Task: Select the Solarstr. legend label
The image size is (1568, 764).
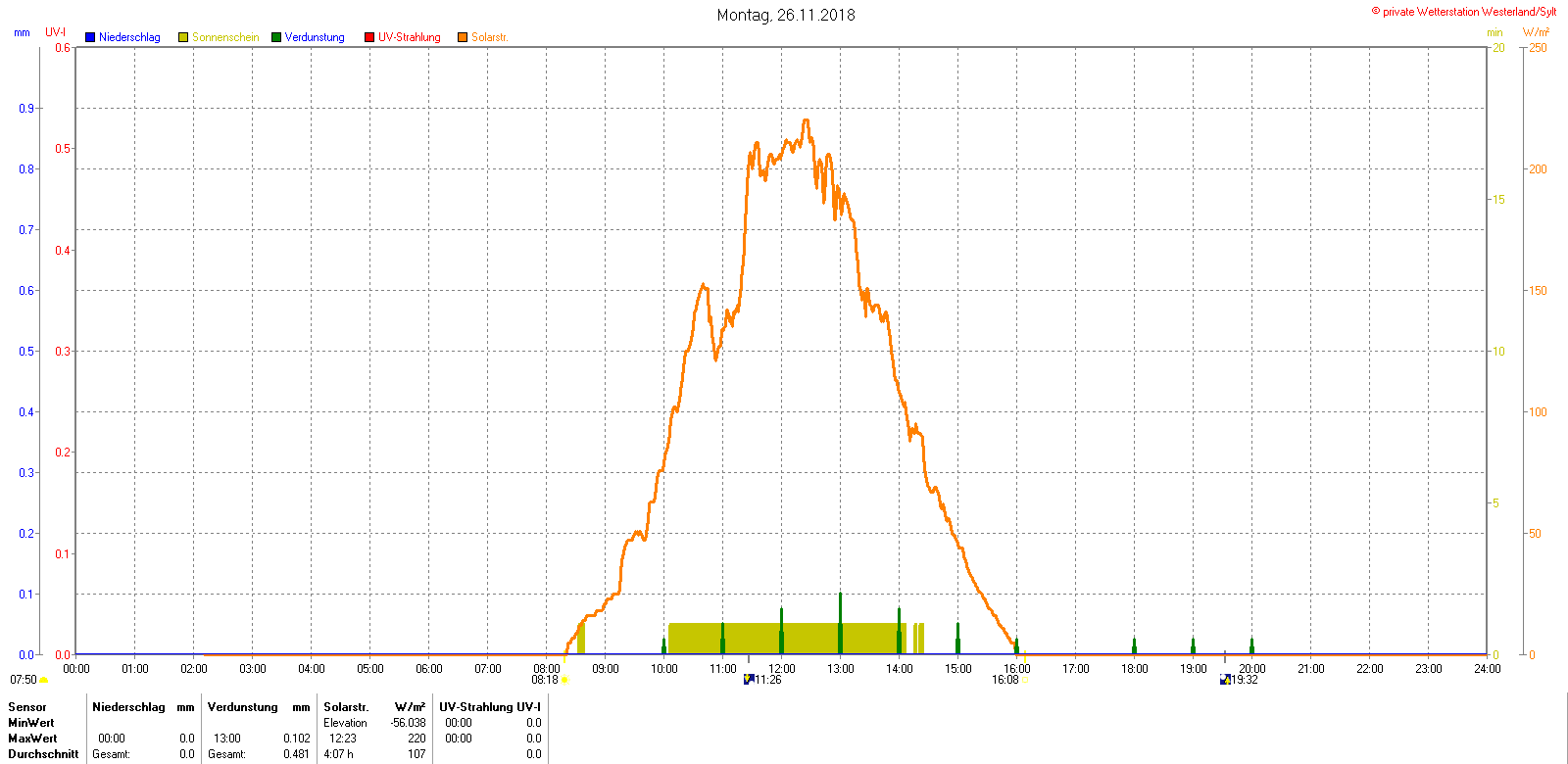Action: point(490,37)
